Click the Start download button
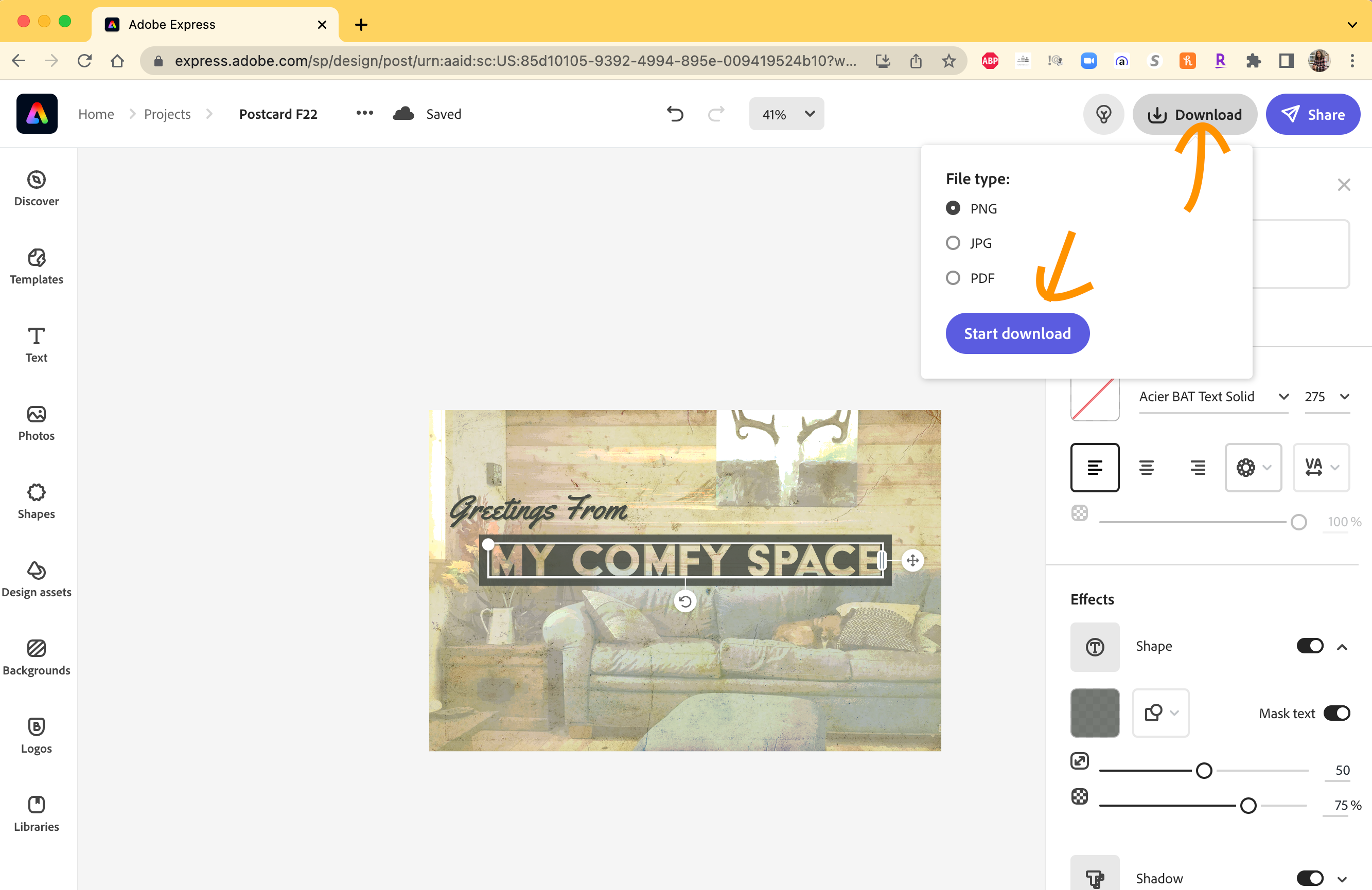 pos(1017,333)
